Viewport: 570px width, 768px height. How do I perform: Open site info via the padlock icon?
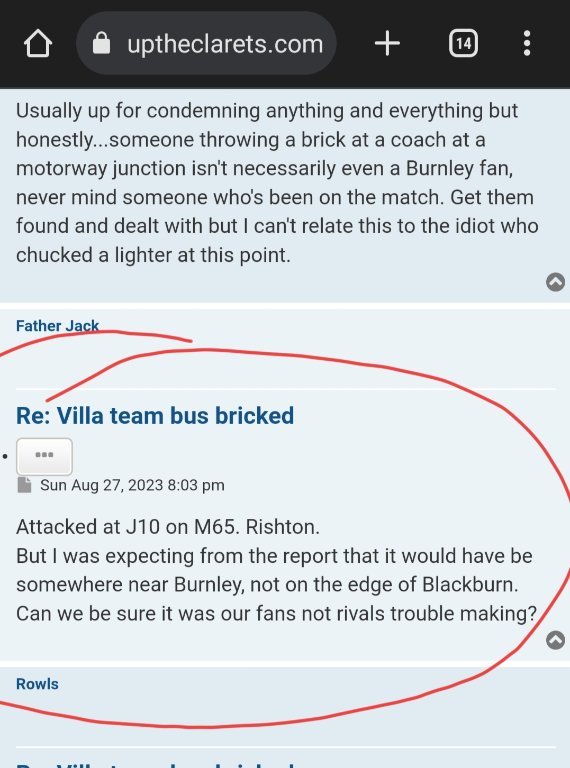[101, 43]
